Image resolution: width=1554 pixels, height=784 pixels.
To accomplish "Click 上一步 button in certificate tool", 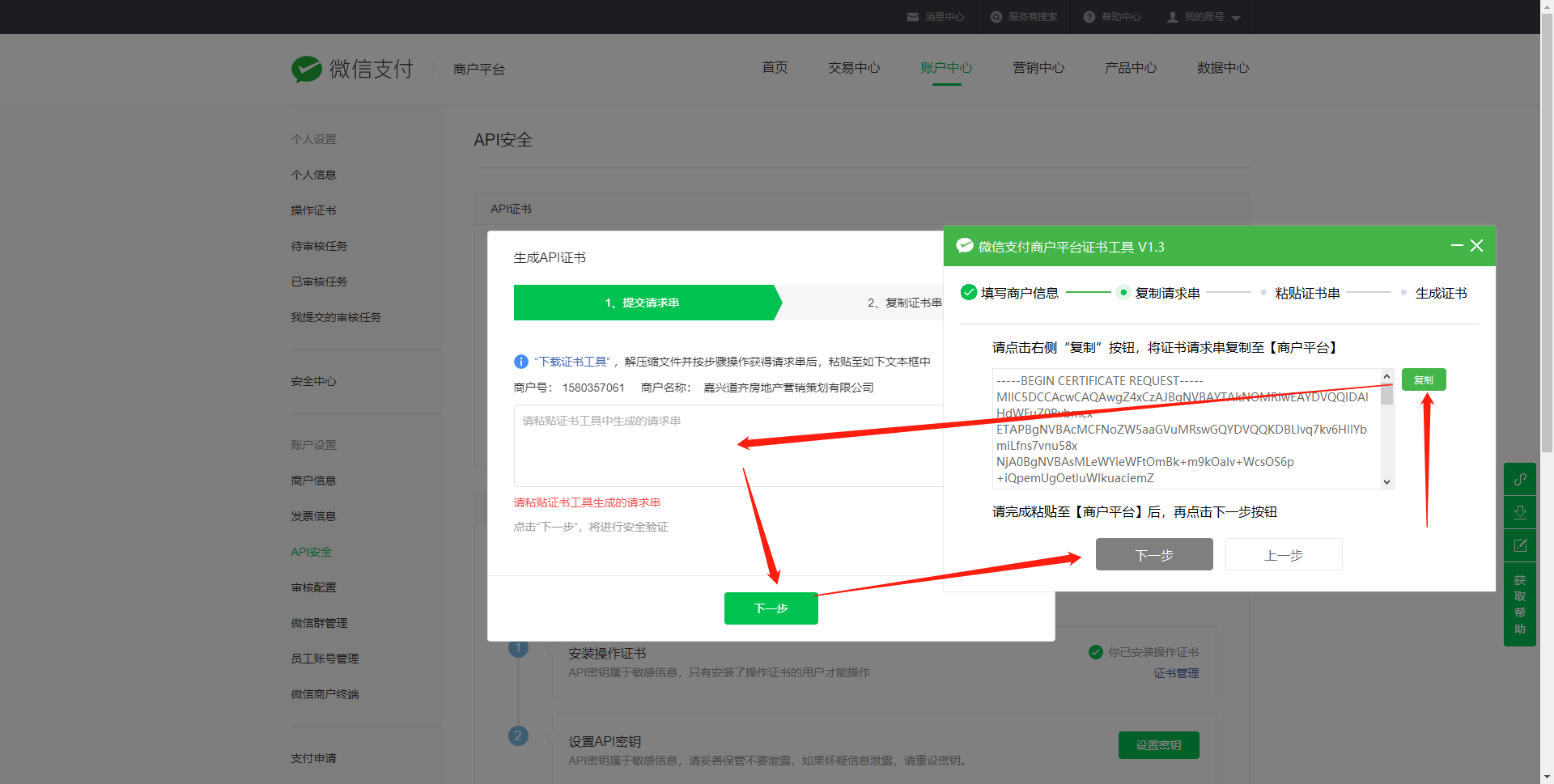I will (1284, 554).
